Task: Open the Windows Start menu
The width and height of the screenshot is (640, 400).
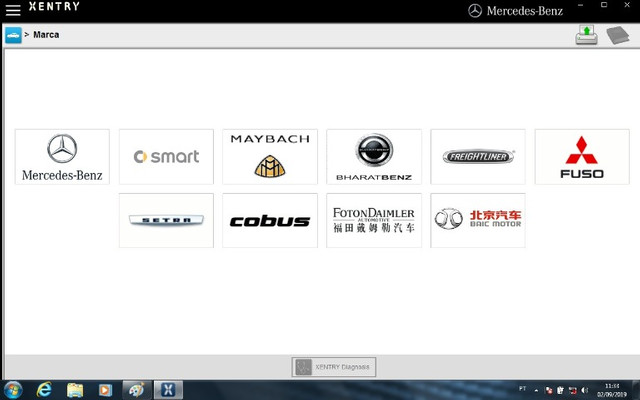Action: [x=13, y=390]
